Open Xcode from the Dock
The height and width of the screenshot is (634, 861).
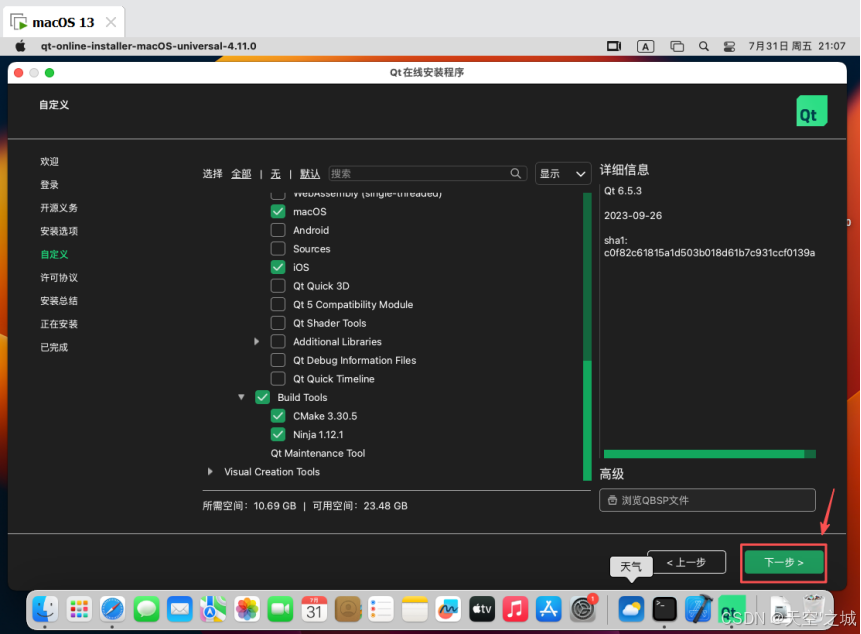(x=698, y=609)
